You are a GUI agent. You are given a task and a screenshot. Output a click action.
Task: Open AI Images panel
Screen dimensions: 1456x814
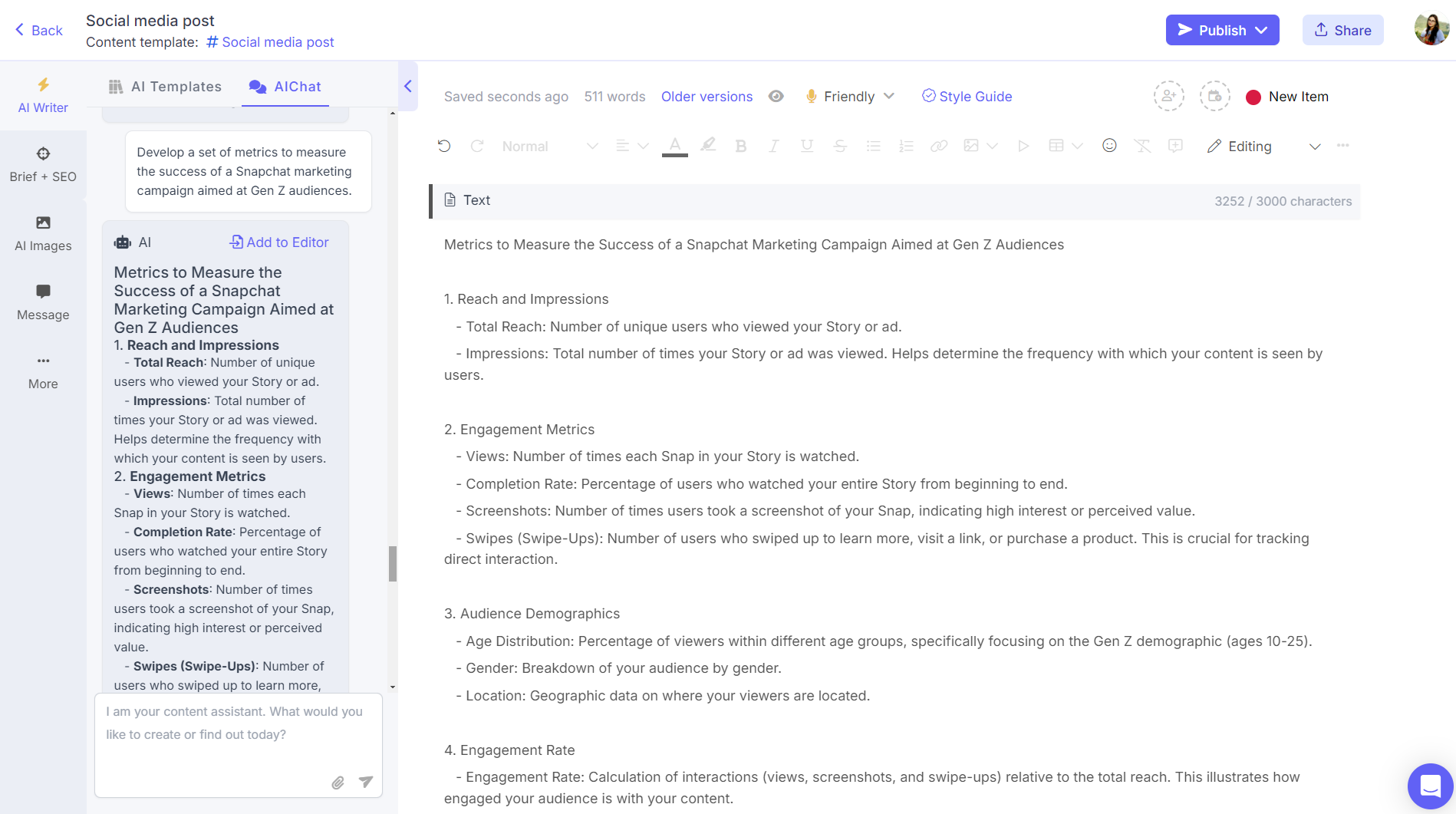[x=43, y=234]
